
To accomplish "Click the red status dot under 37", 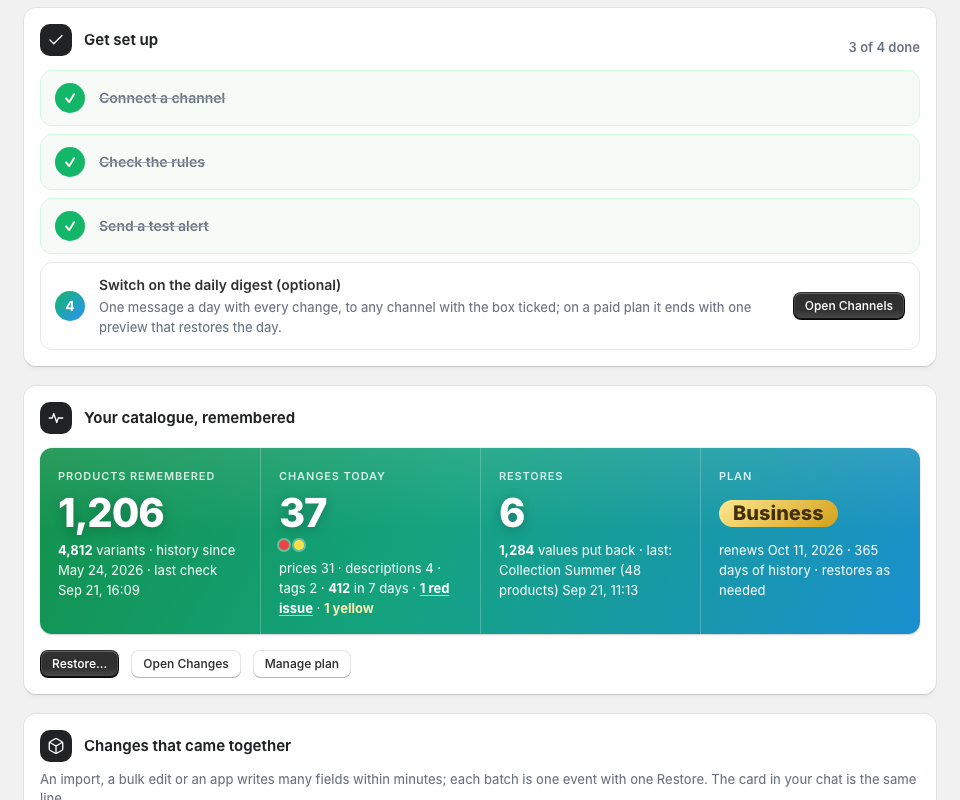I will click(x=283, y=545).
